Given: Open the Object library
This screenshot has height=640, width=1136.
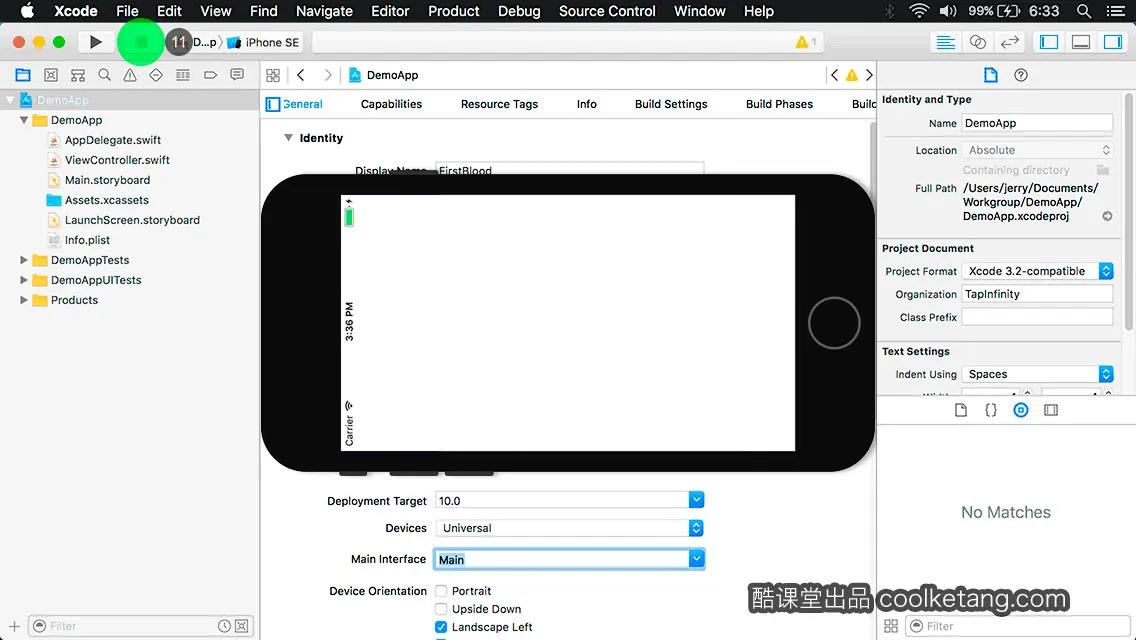Looking at the screenshot, I should [x=1021, y=410].
